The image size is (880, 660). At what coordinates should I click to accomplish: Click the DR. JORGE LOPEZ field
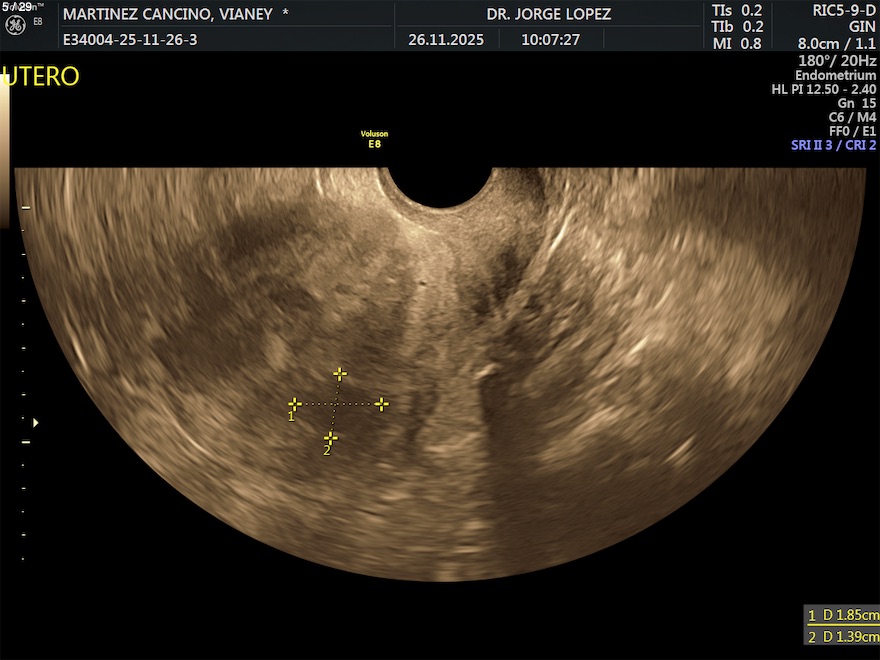548,14
